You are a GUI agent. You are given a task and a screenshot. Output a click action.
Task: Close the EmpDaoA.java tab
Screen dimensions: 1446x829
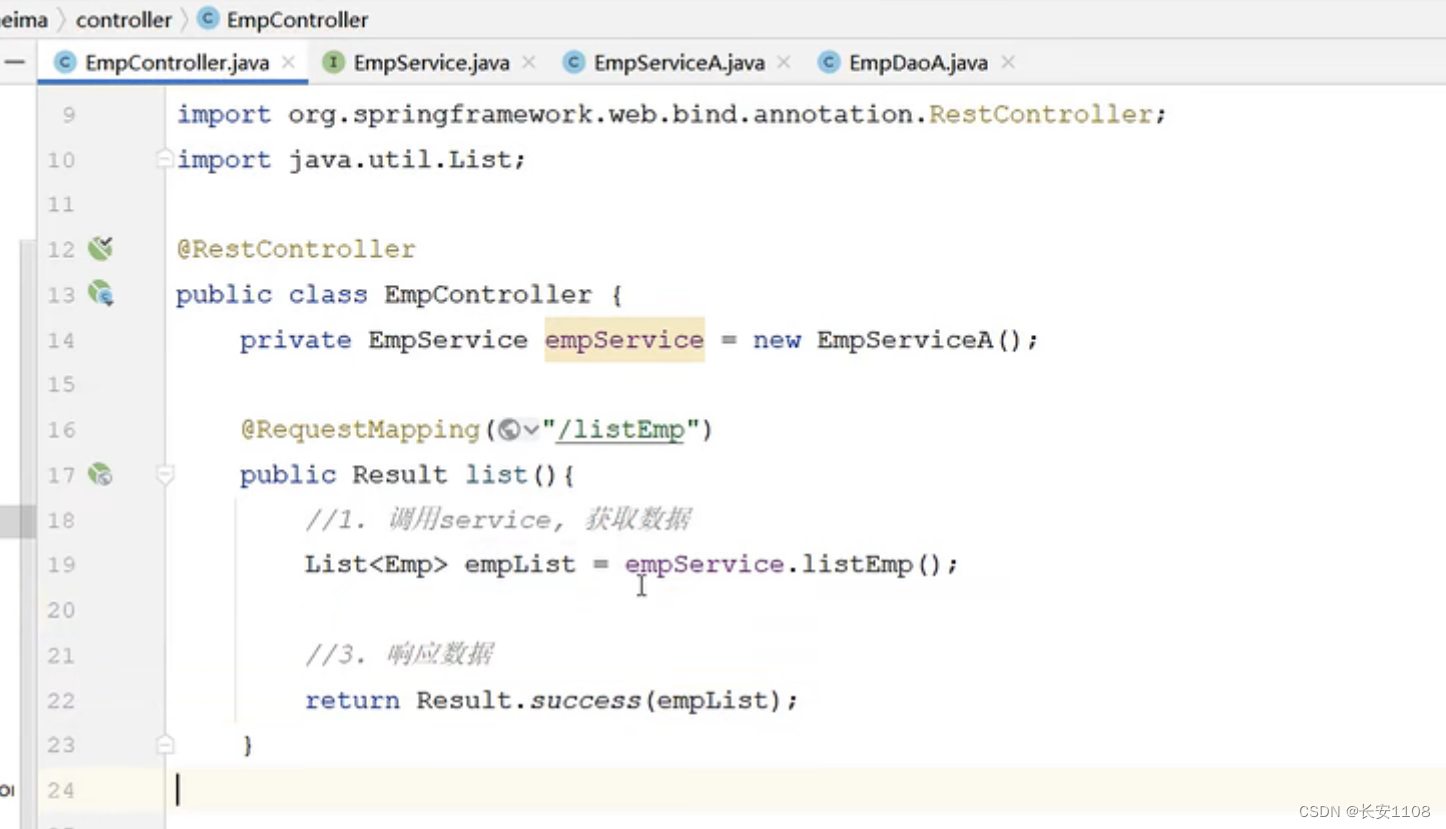(1008, 63)
